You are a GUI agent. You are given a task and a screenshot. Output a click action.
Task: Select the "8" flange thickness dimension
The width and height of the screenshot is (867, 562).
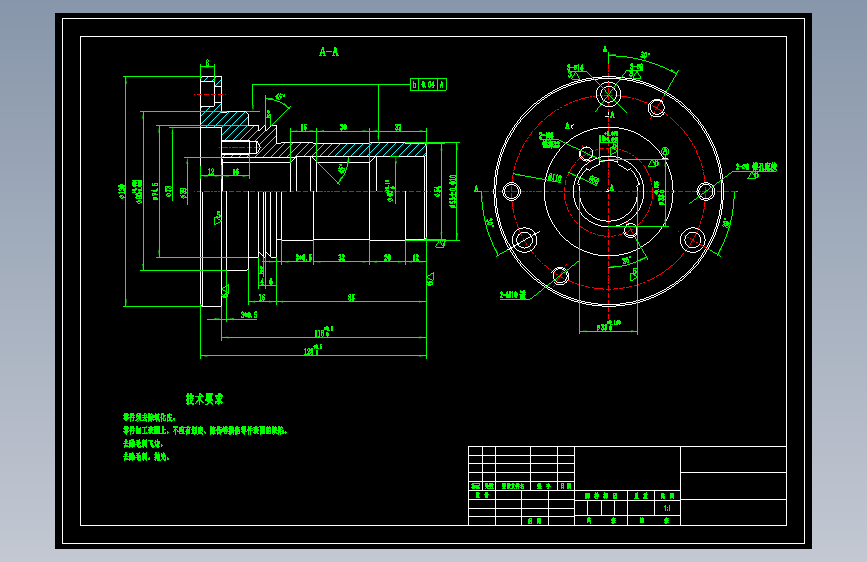[x=207, y=64]
